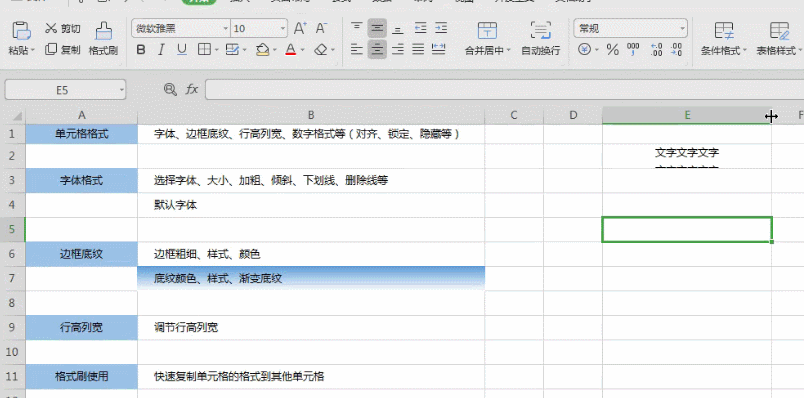The height and width of the screenshot is (398, 804).
Task: Open the number format dropdown 常规
Action: click(682, 29)
